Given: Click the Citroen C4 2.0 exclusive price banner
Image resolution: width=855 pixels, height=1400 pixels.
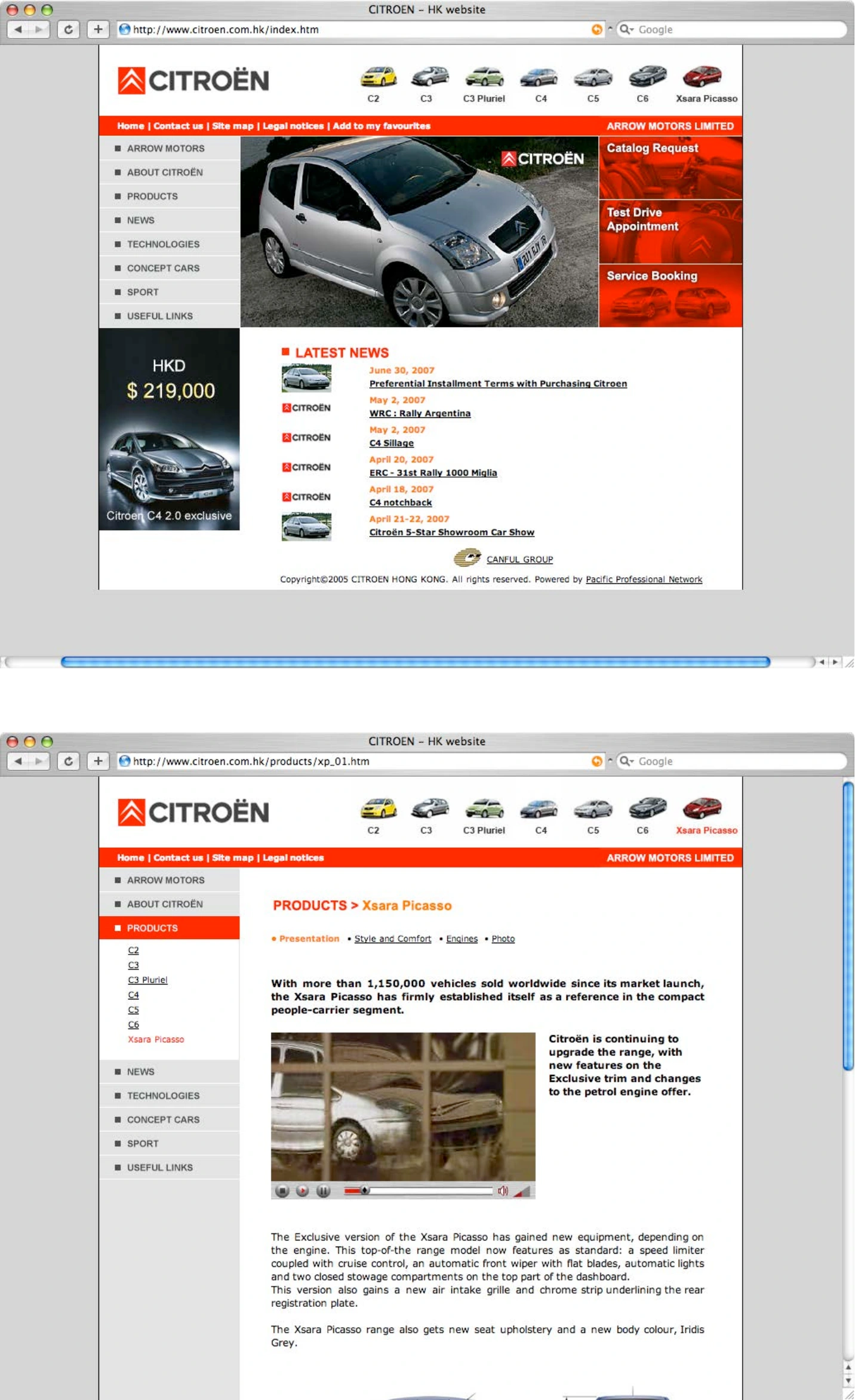Looking at the screenshot, I should (169, 429).
